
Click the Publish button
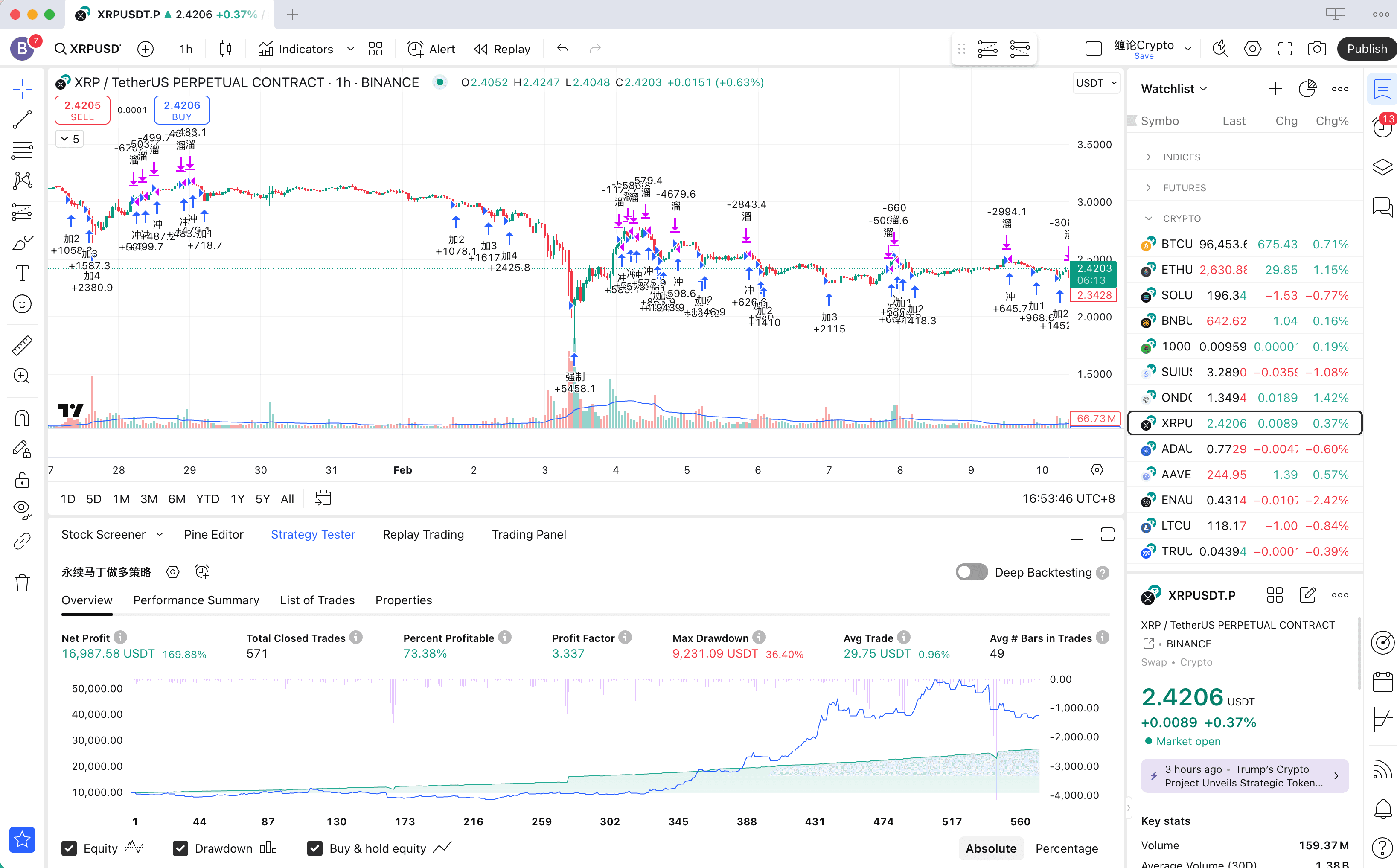coord(1366,49)
